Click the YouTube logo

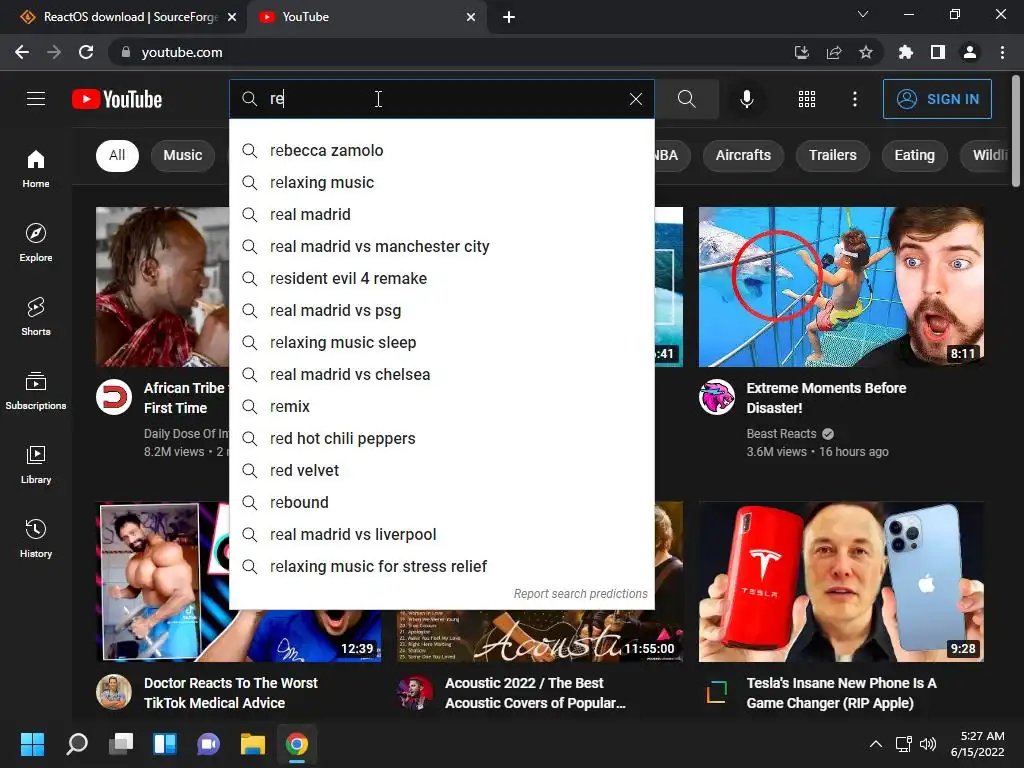(117, 99)
